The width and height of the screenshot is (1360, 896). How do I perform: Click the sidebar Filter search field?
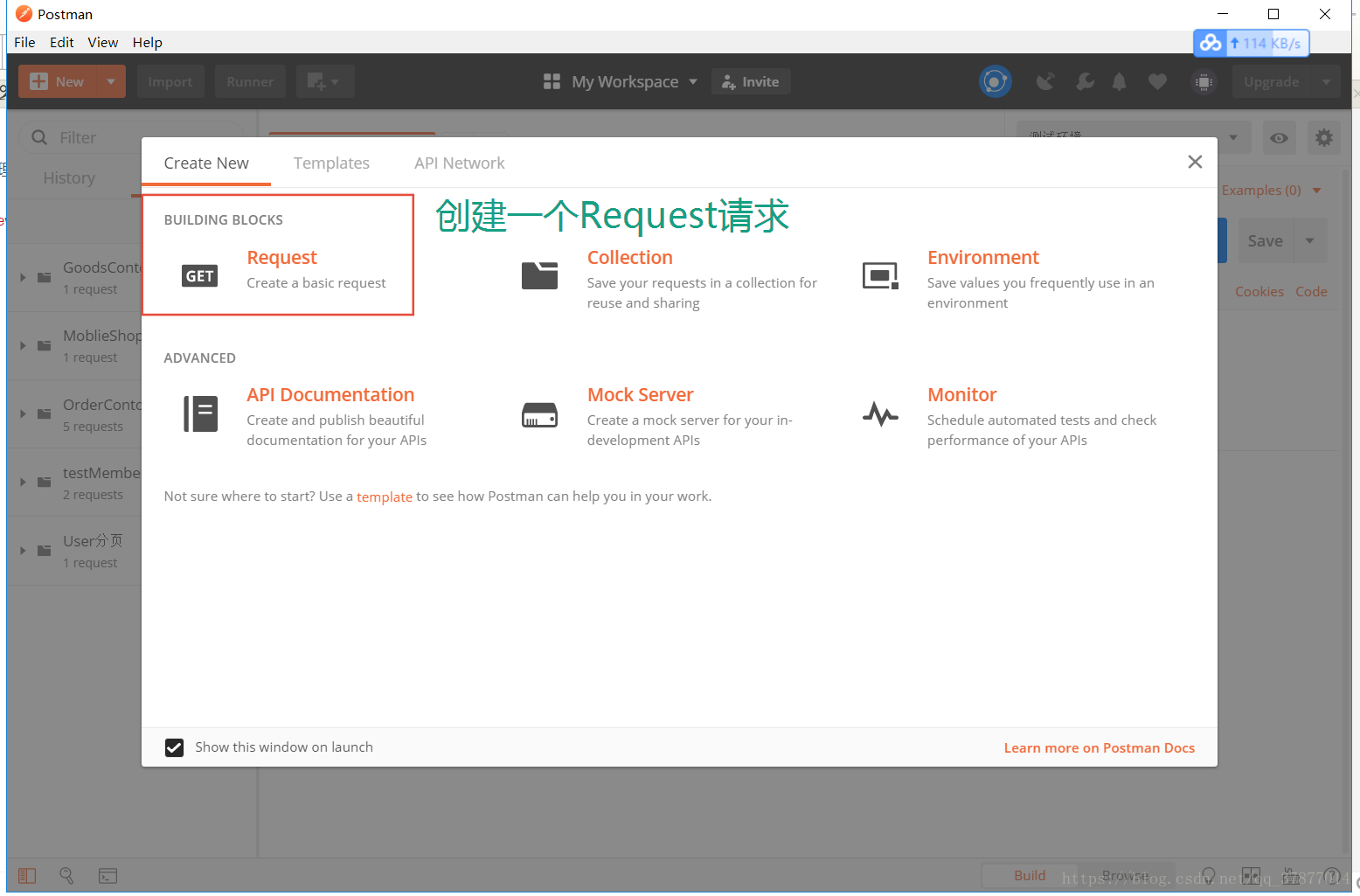pos(131,137)
